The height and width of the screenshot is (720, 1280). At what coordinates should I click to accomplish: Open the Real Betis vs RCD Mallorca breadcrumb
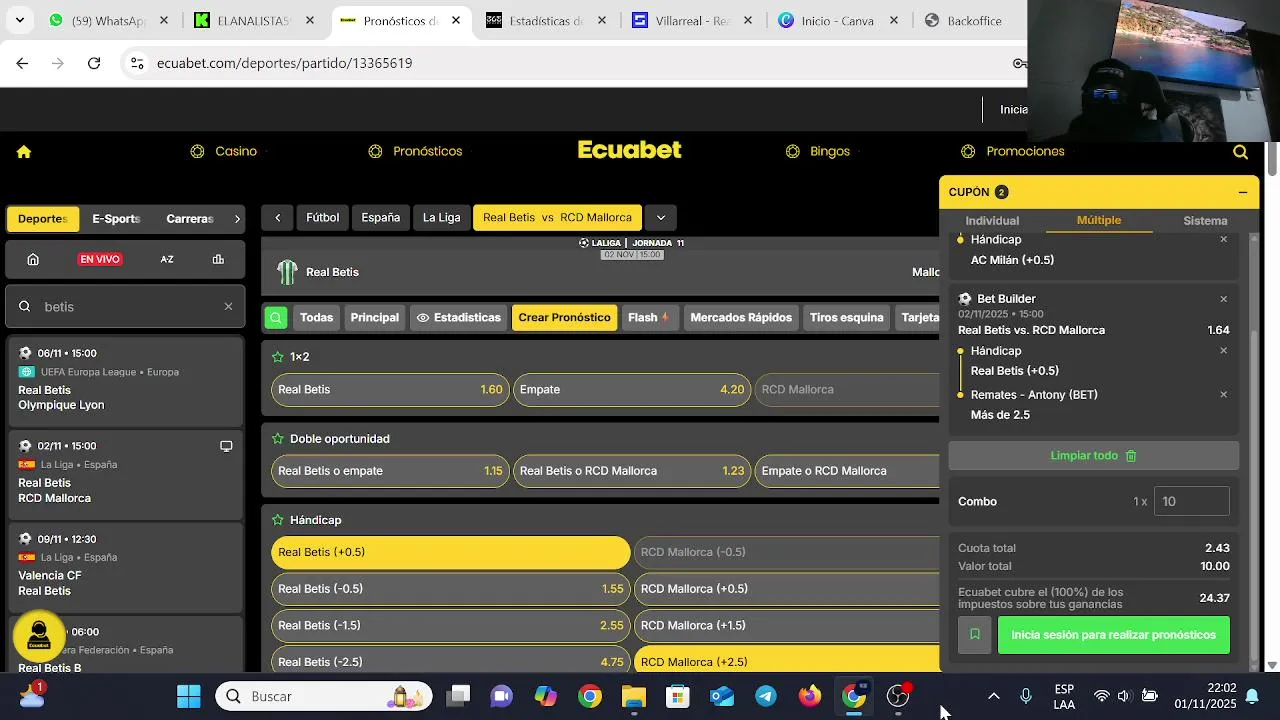[557, 218]
